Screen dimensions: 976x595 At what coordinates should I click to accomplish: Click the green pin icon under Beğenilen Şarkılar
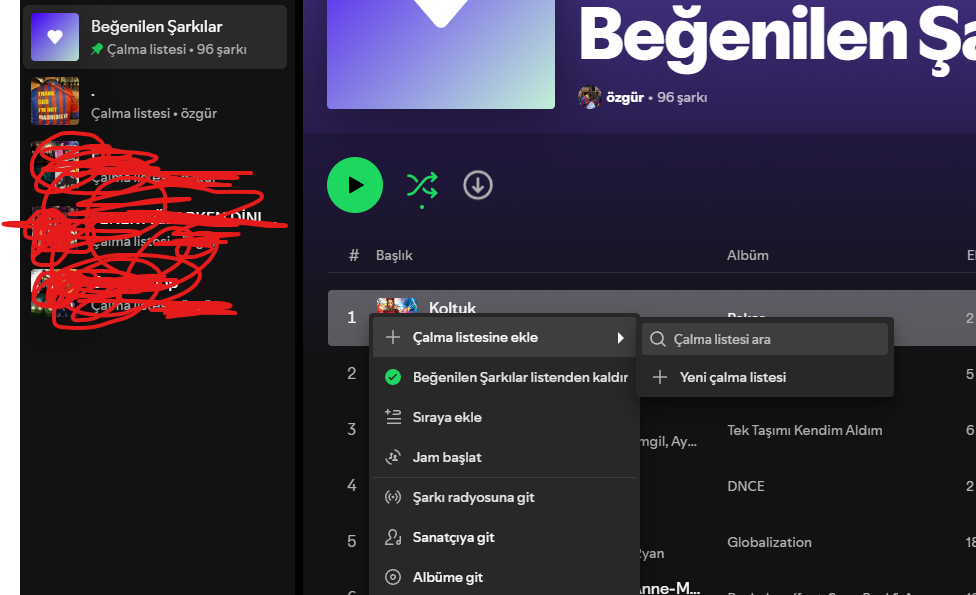pos(96,49)
